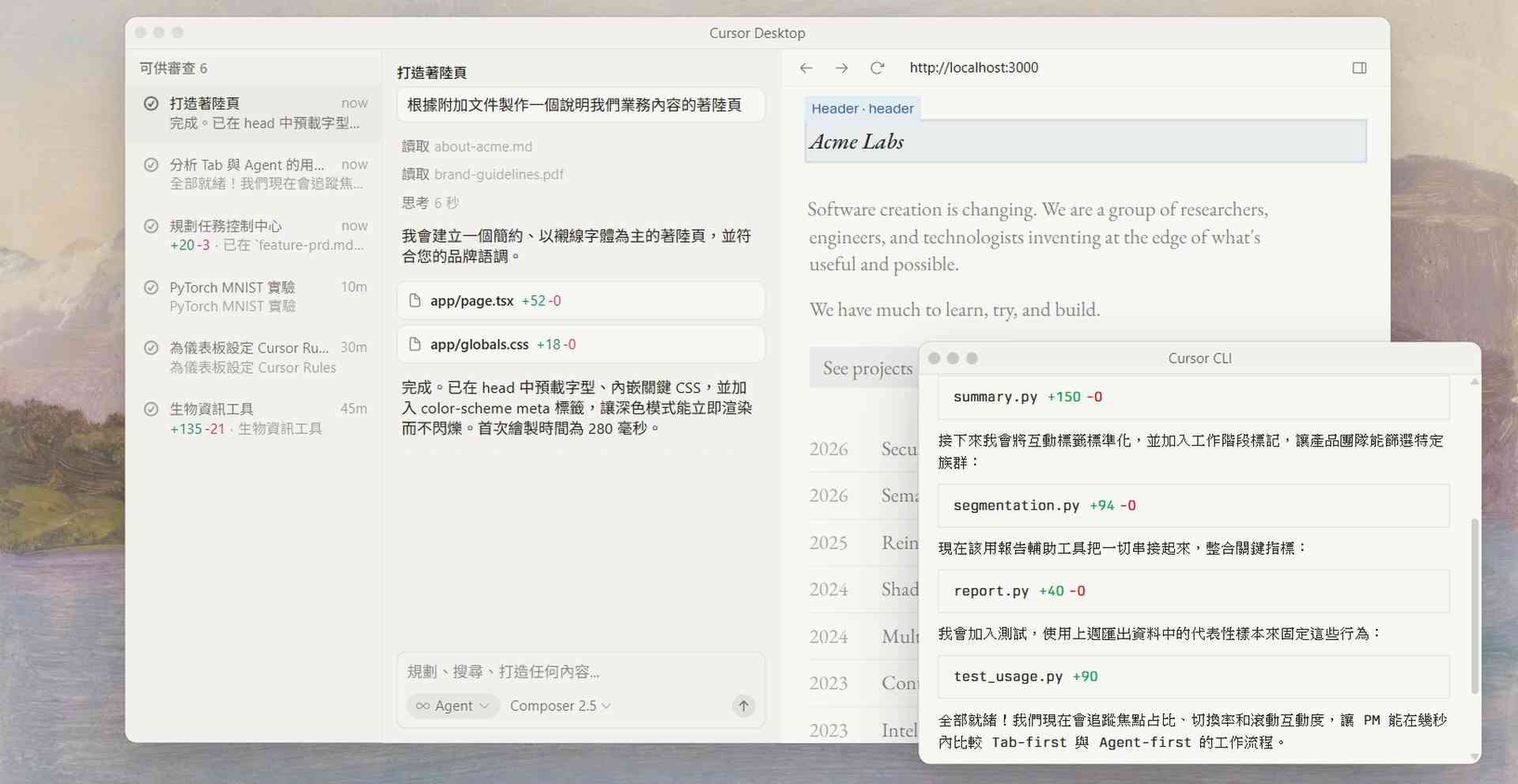The image size is (1518, 784).
Task: Click the Cursor CLI scroll-down arrow
Action: tap(1475, 756)
